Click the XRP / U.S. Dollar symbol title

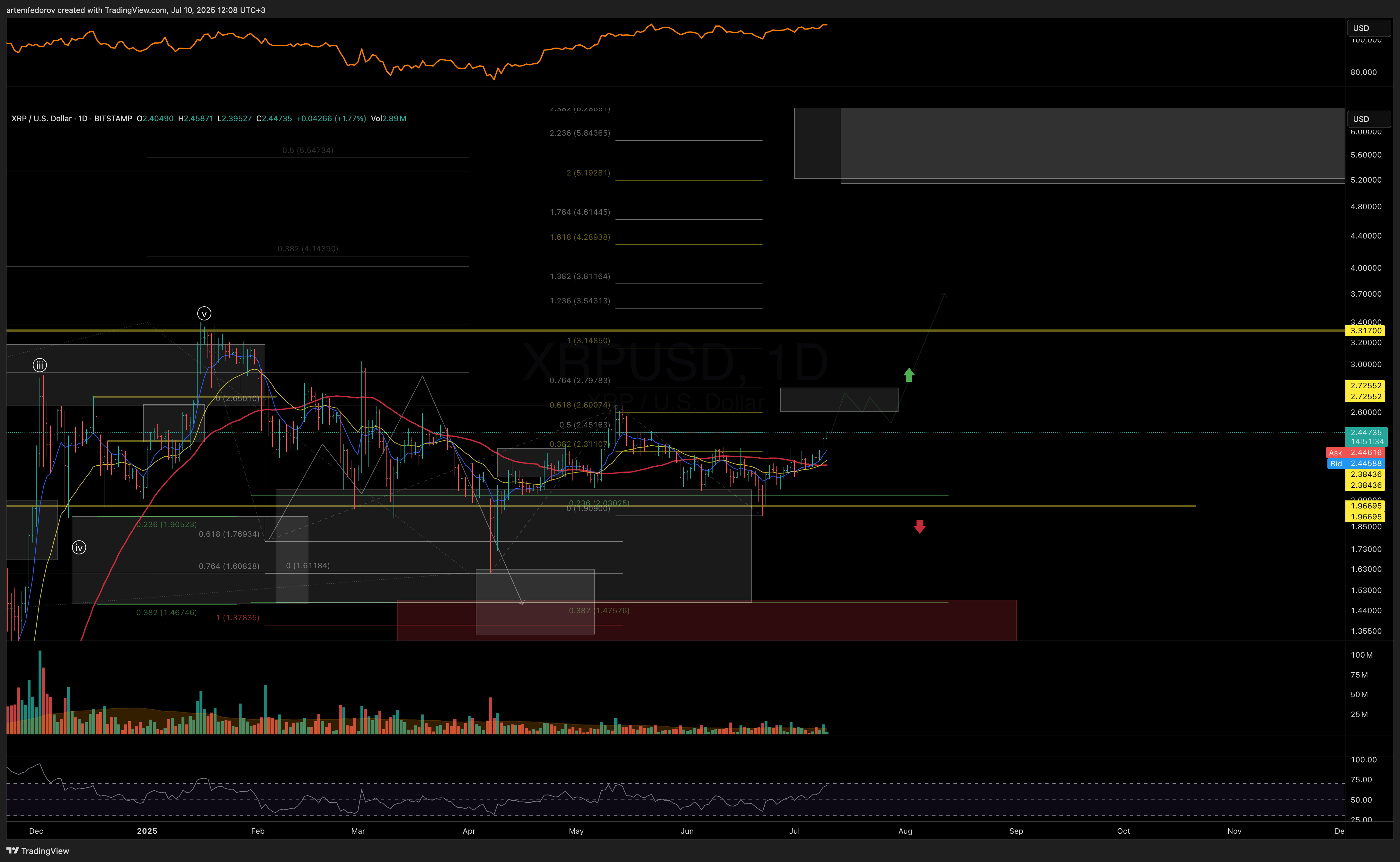coord(71,119)
